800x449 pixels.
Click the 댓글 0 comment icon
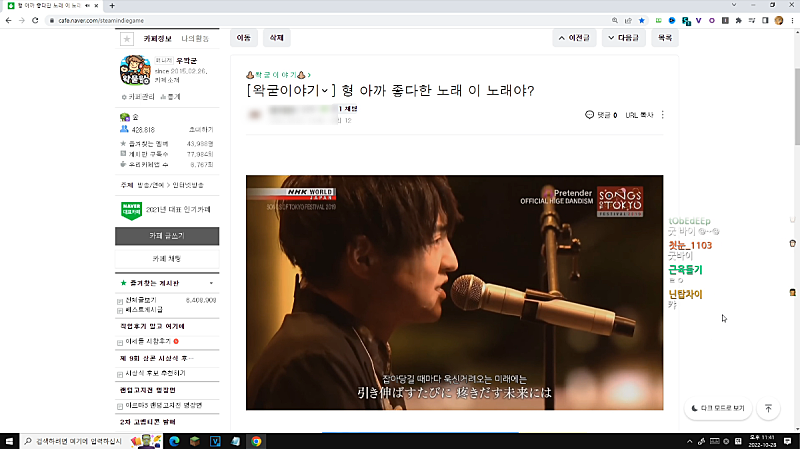(x=589, y=115)
